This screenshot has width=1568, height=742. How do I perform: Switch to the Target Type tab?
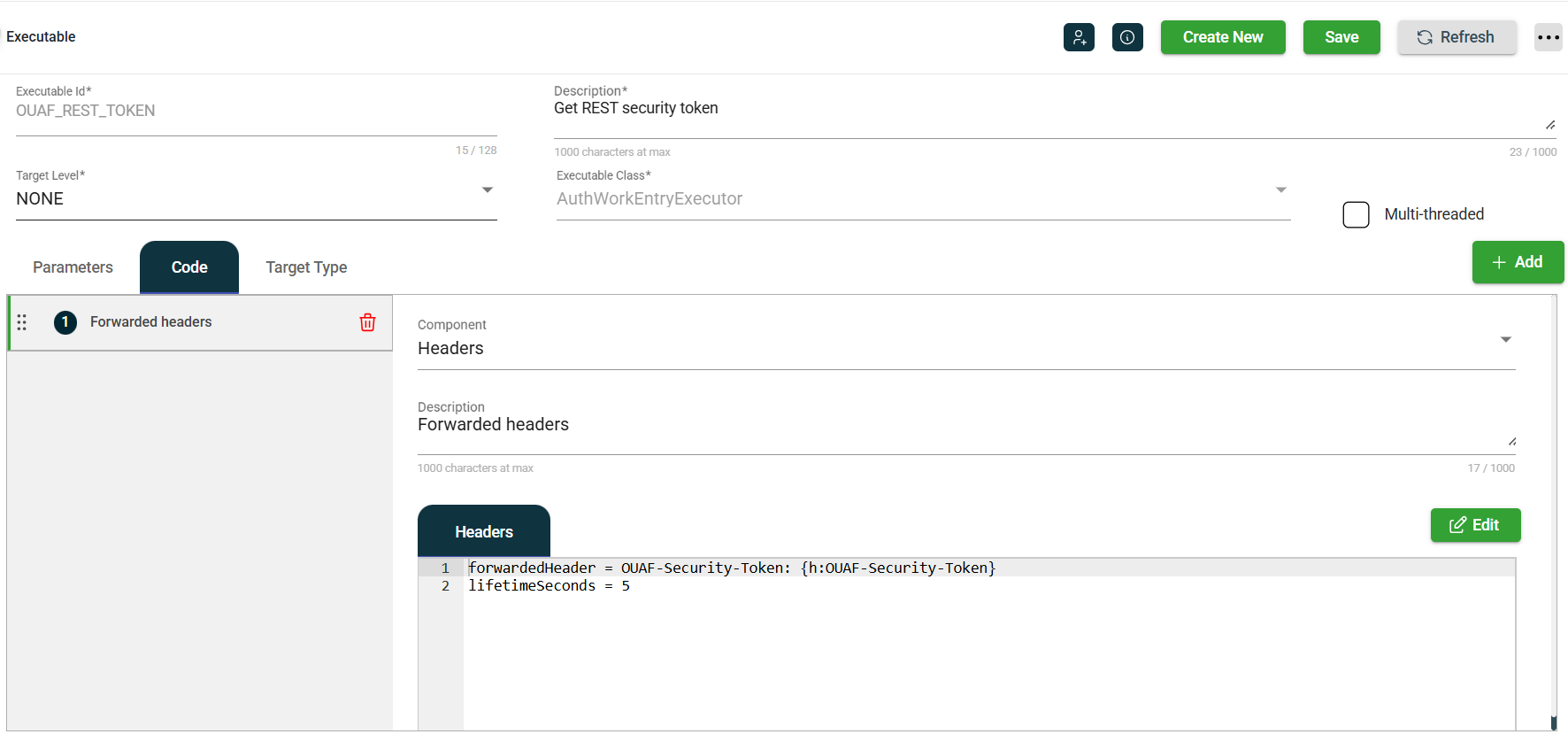pos(306,267)
